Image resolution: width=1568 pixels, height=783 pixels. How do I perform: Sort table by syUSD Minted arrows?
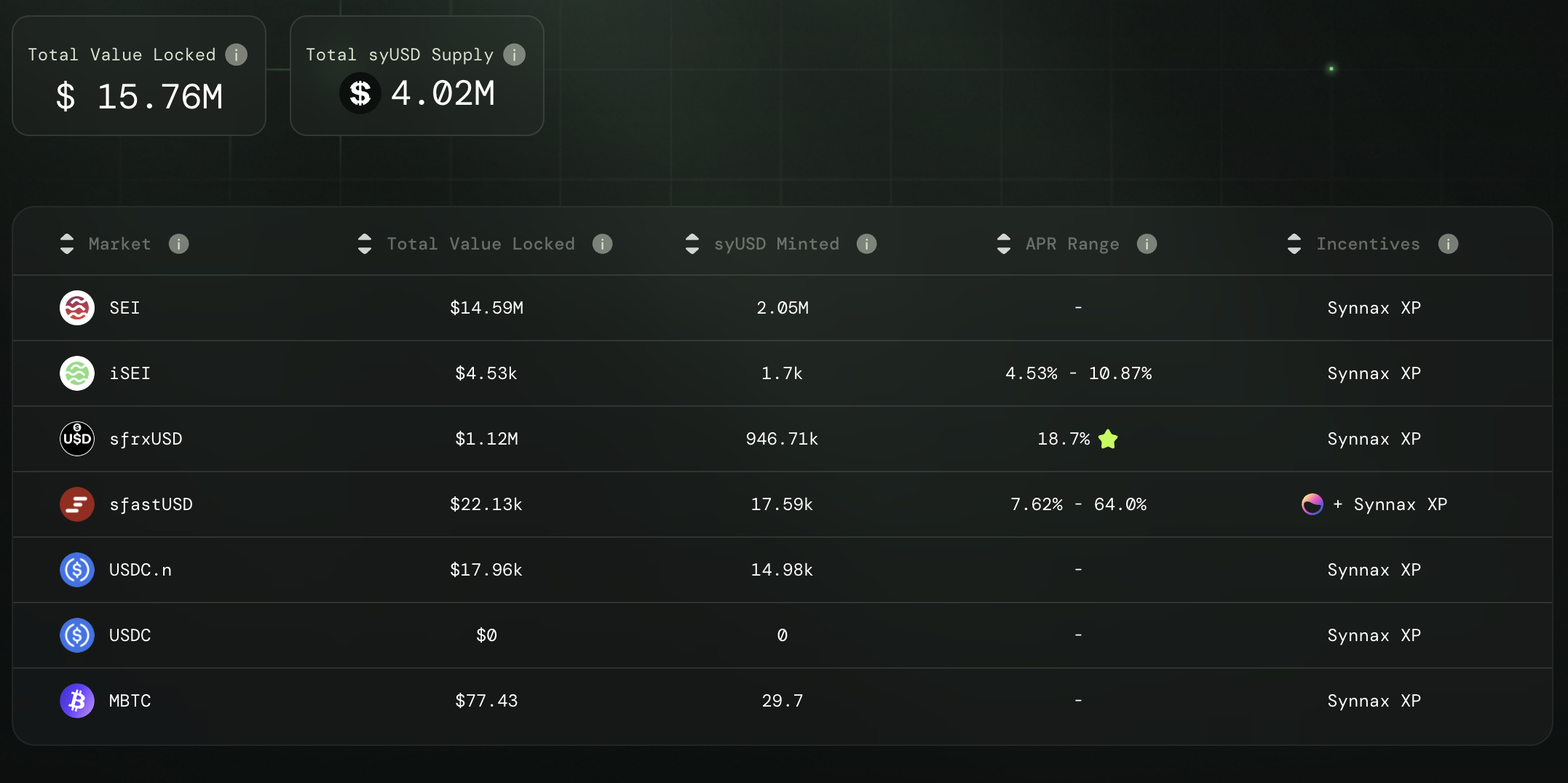pos(692,244)
